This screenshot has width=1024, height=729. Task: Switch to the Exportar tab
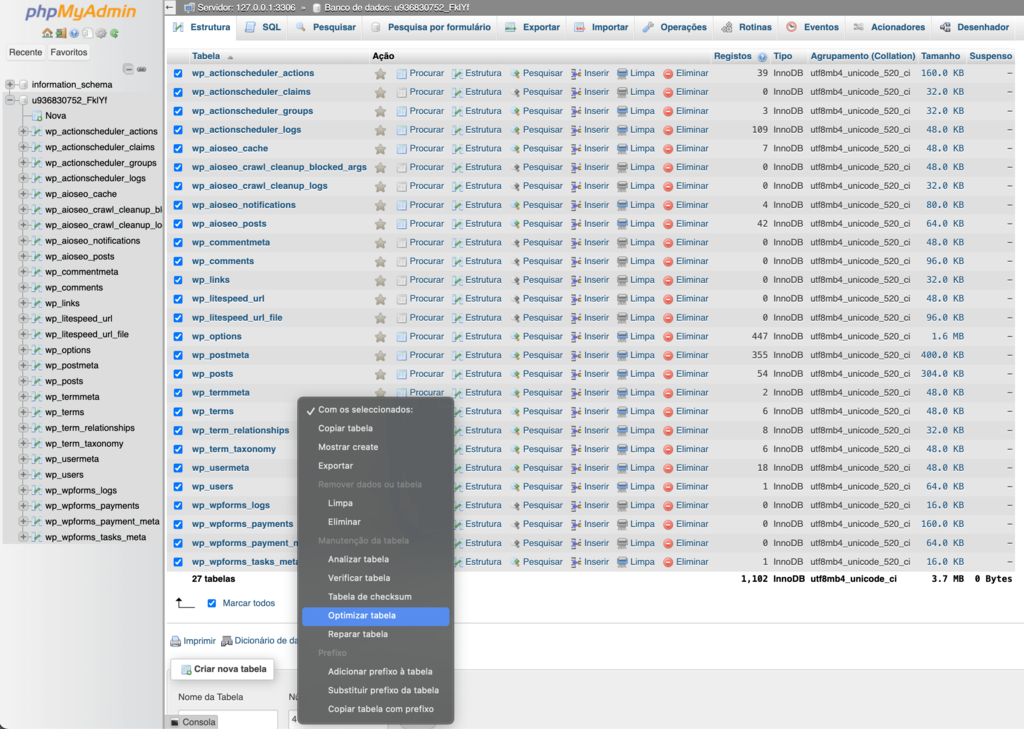[x=533, y=27]
